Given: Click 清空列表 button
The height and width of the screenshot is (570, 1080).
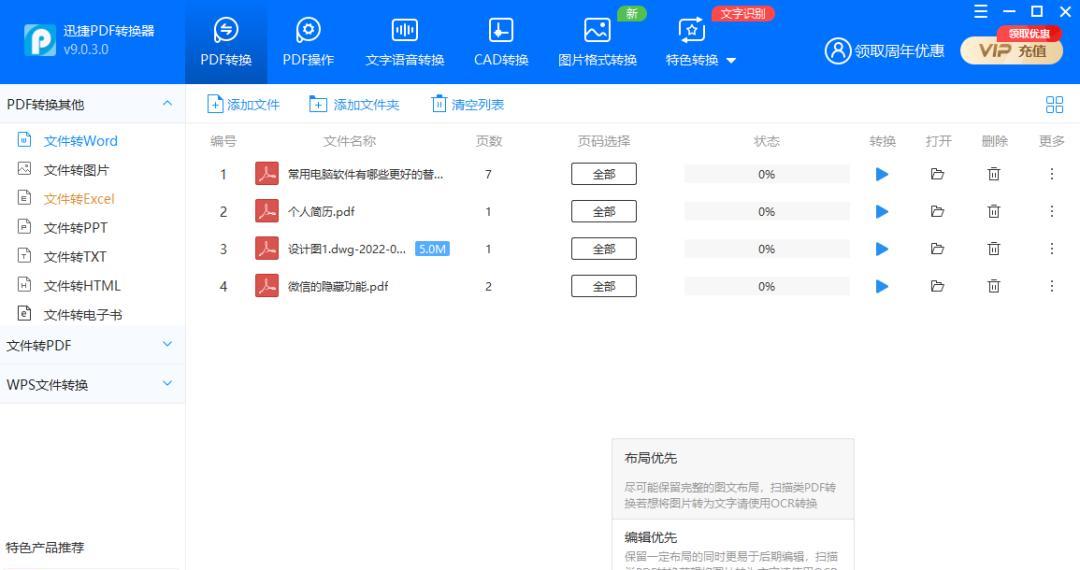Looking at the screenshot, I should click(468, 105).
